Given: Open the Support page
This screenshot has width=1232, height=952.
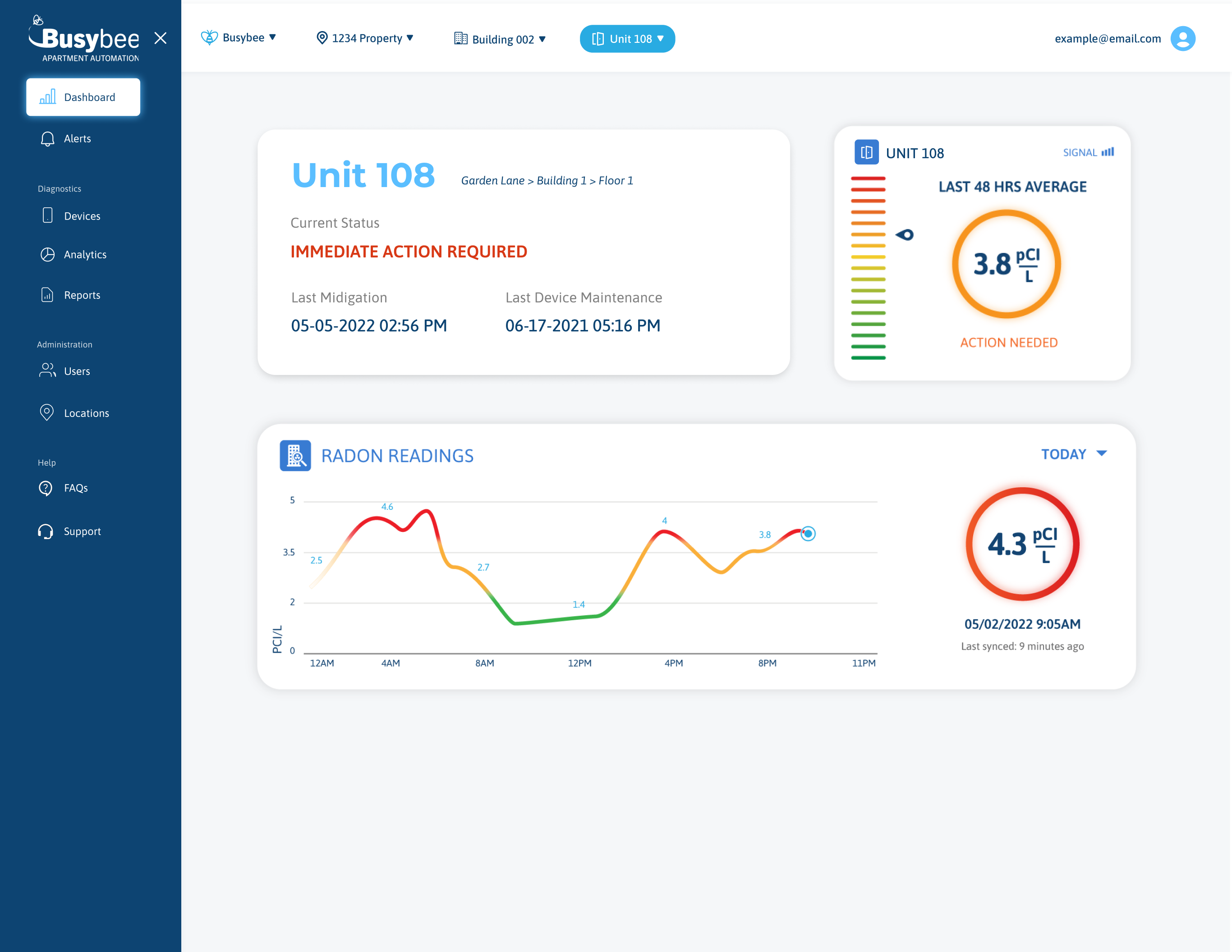Looking at the screenshot, I should coord(82,531).
